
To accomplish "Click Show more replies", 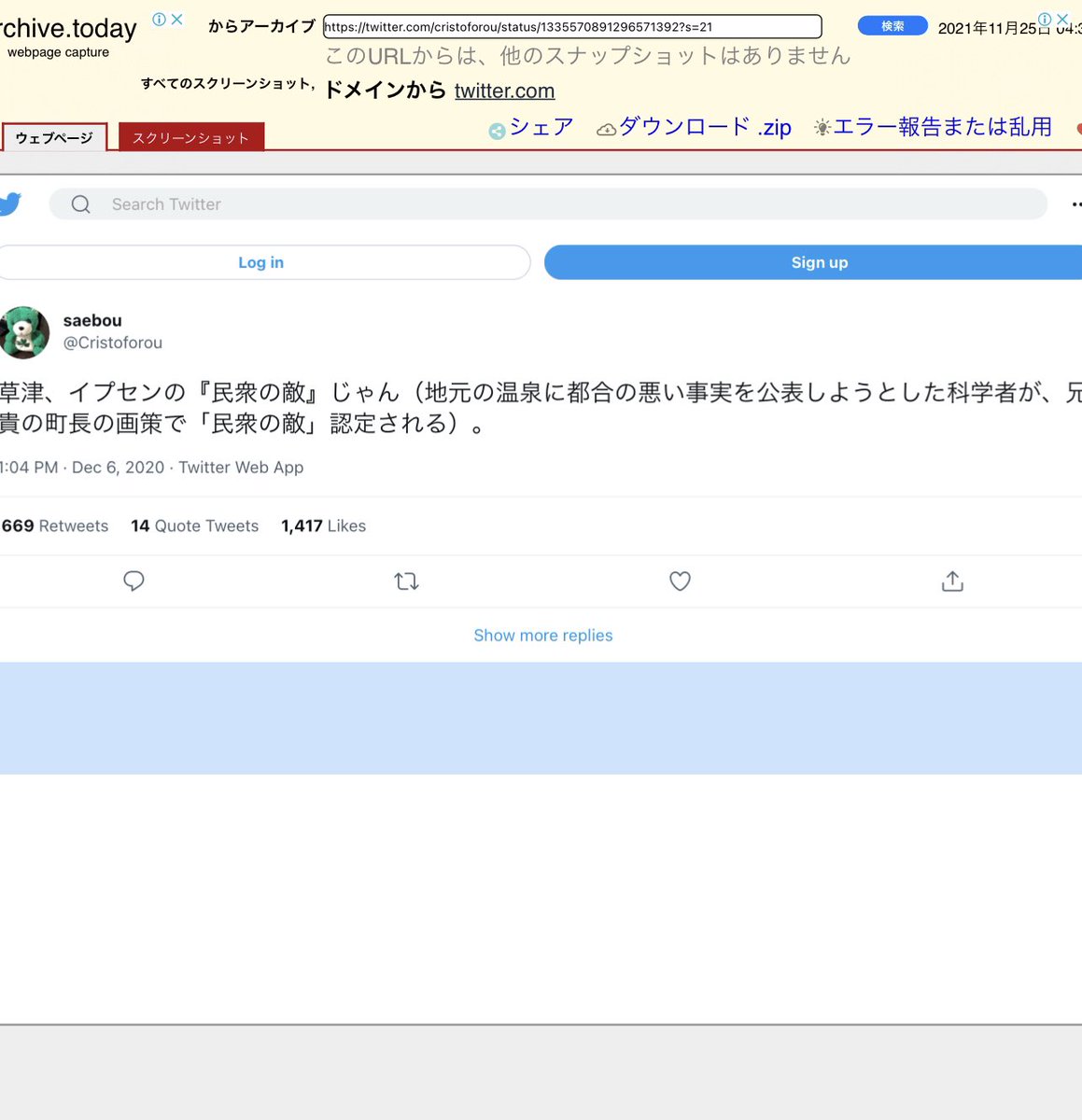I will click(x=543, y=636).
